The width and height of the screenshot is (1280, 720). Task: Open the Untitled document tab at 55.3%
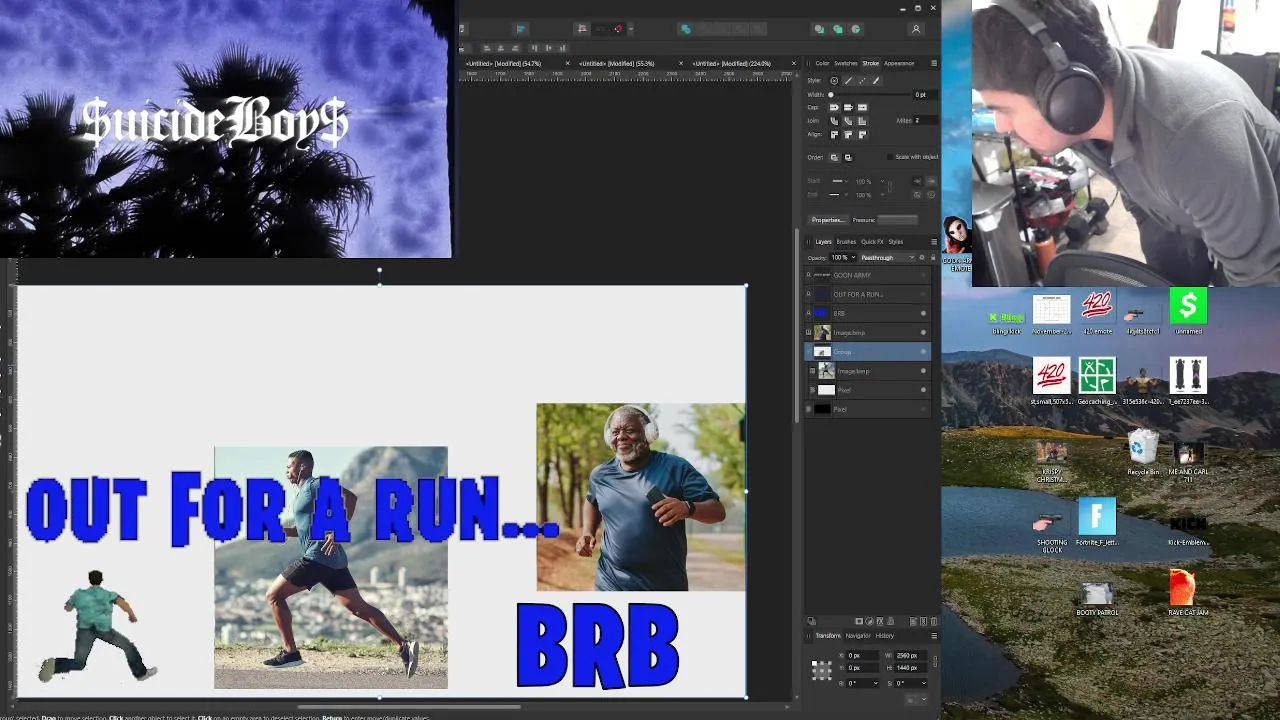[x=616, y=63]
